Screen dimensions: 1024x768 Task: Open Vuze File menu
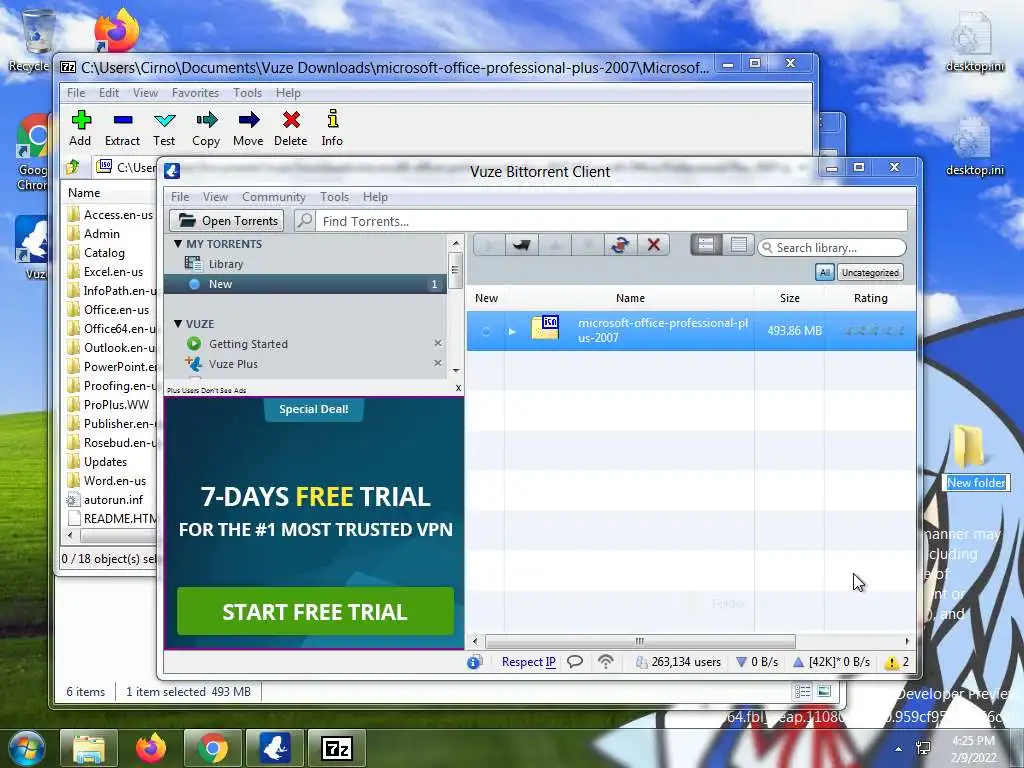click(180, 197)
